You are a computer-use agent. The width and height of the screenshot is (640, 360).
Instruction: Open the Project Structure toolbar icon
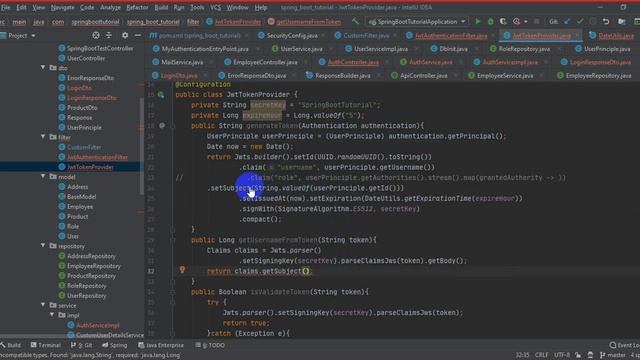pyautogui.click(x=622, y=21)
